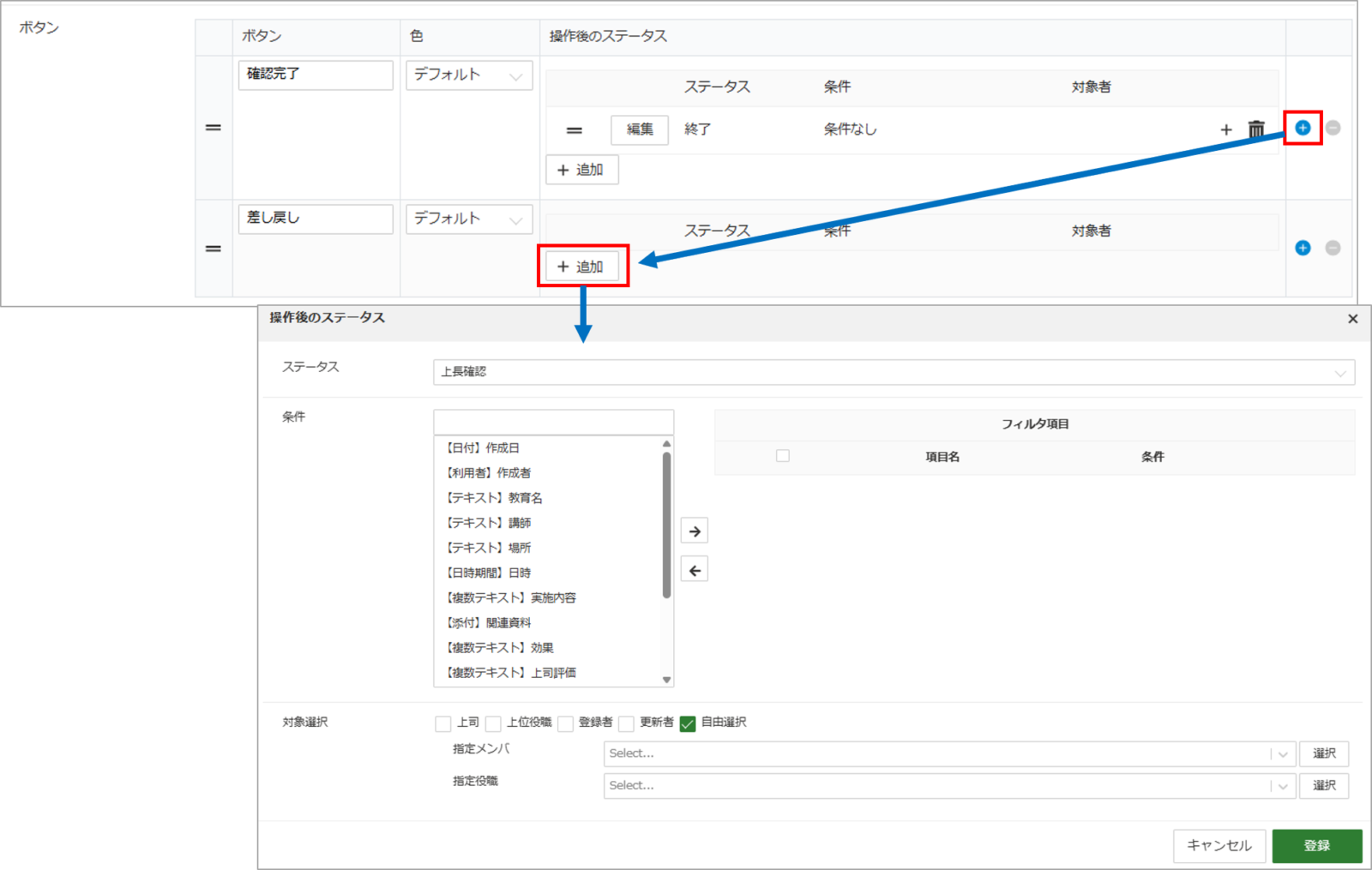
Task: Open the 指定メンバ select dropdown
Action: click(x=948, y=753)
